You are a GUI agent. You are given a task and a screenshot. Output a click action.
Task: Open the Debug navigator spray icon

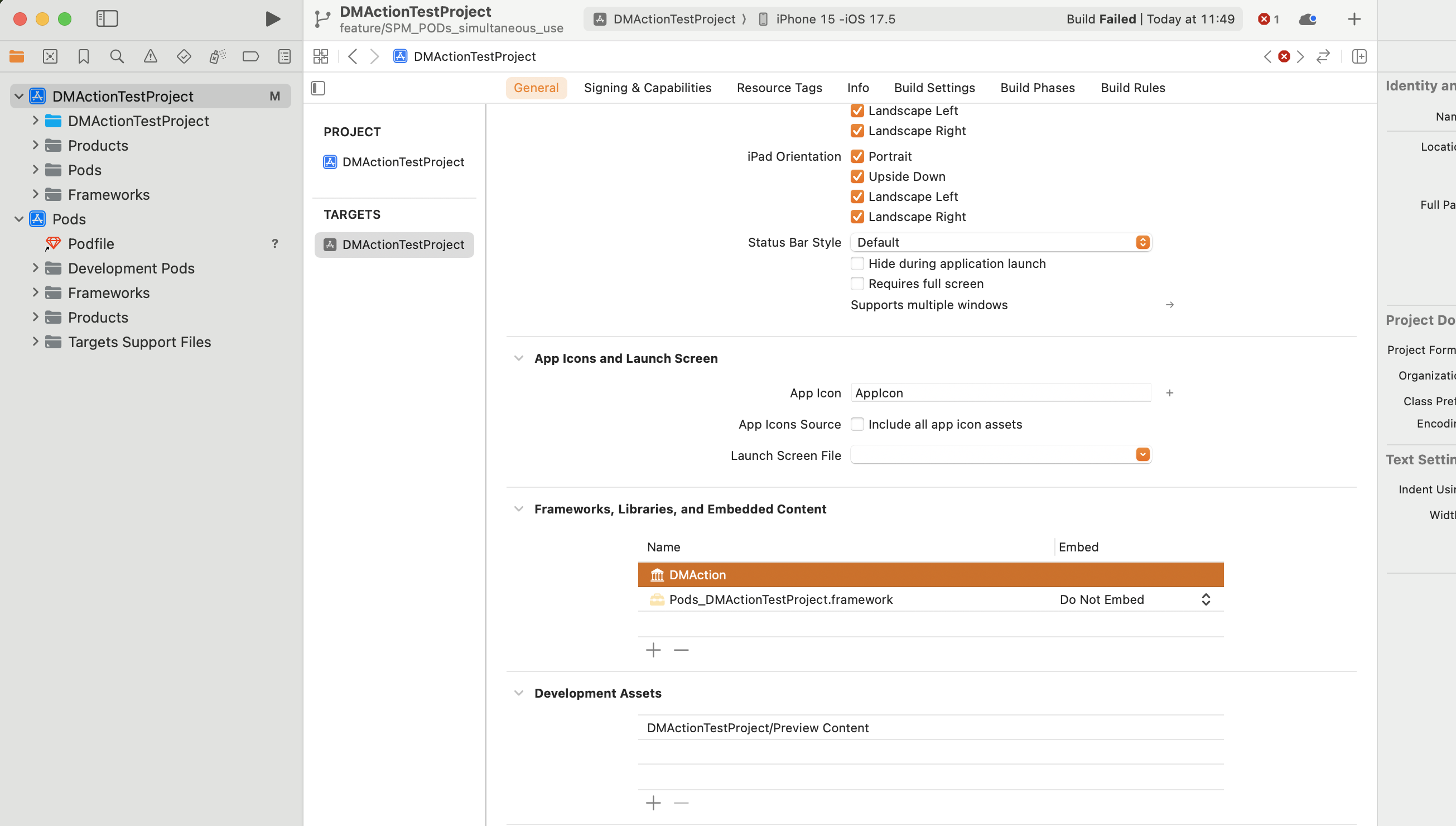217,56
